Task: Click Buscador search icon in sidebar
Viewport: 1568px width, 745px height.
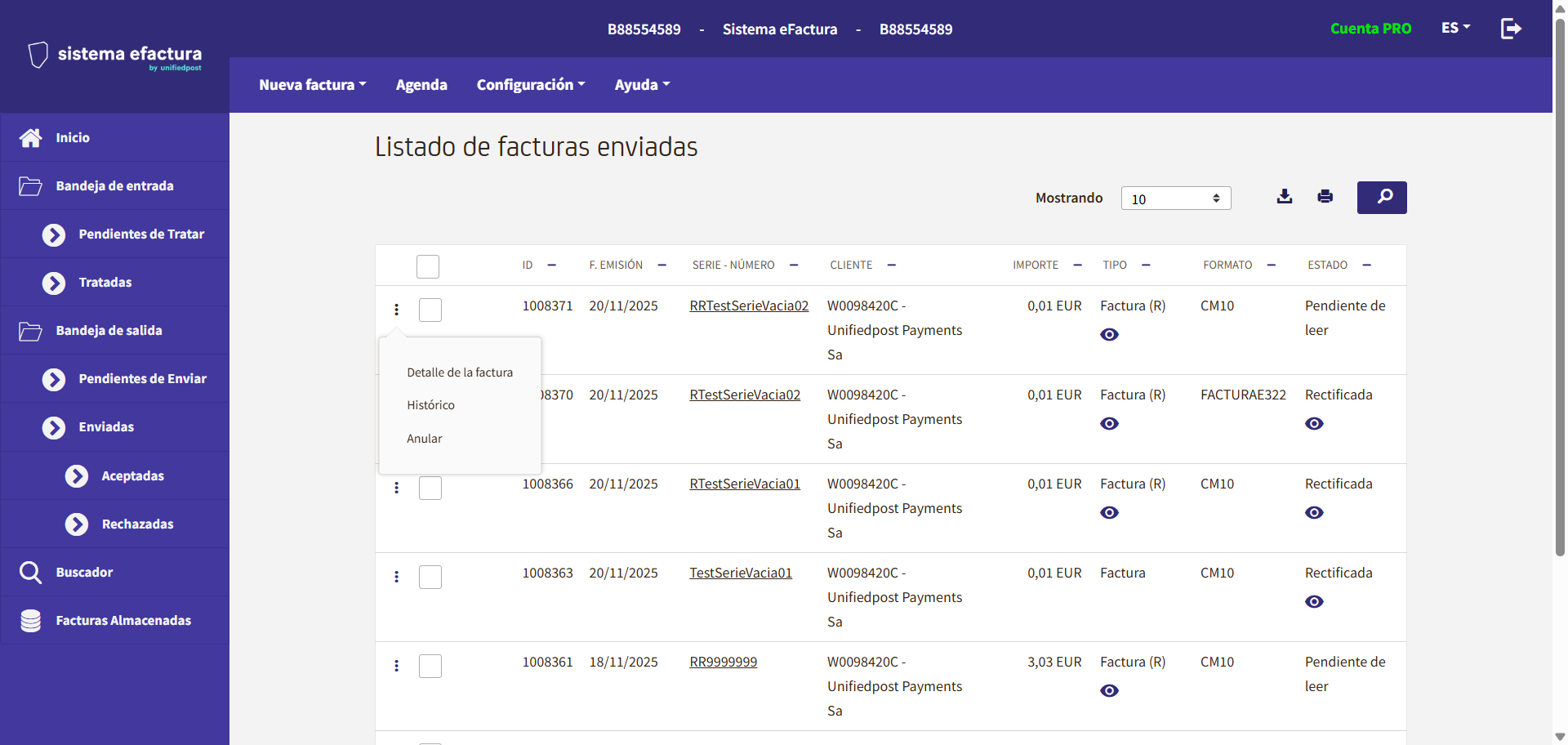Action: pos(31,573)
